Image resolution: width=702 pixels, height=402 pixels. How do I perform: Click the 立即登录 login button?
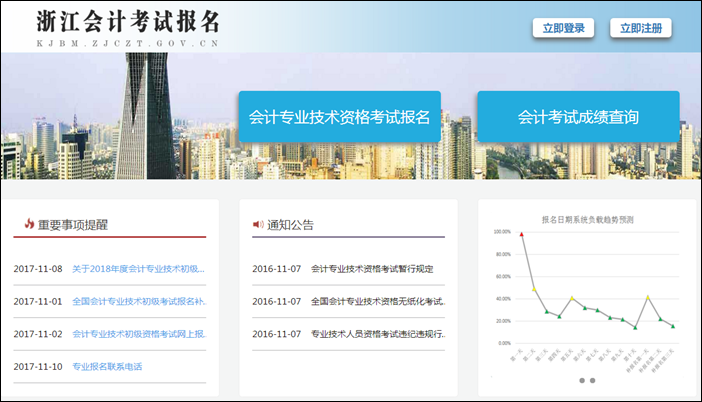pyautogui.click(x=564, y=28)
